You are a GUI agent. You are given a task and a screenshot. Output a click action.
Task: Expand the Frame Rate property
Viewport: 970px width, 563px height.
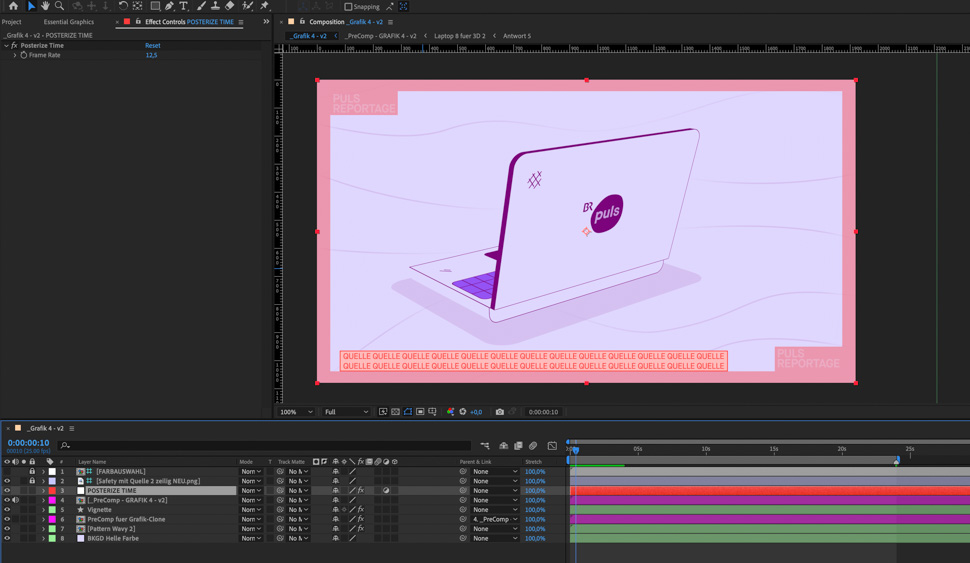click(15, 55)
